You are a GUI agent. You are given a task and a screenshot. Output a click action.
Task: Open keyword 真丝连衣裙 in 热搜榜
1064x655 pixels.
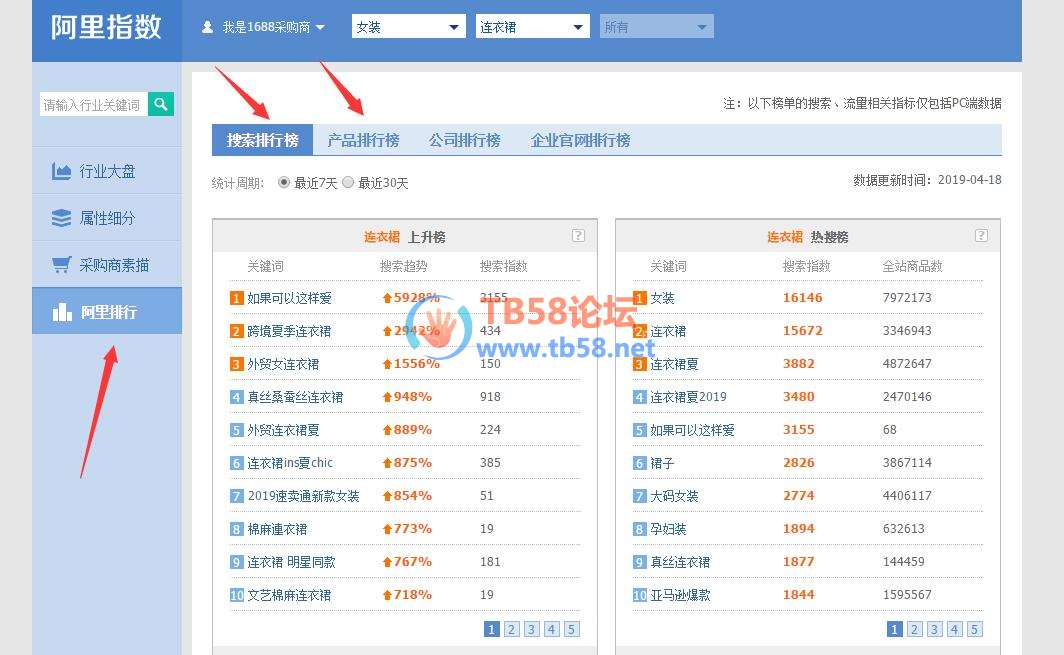[680, 562]
